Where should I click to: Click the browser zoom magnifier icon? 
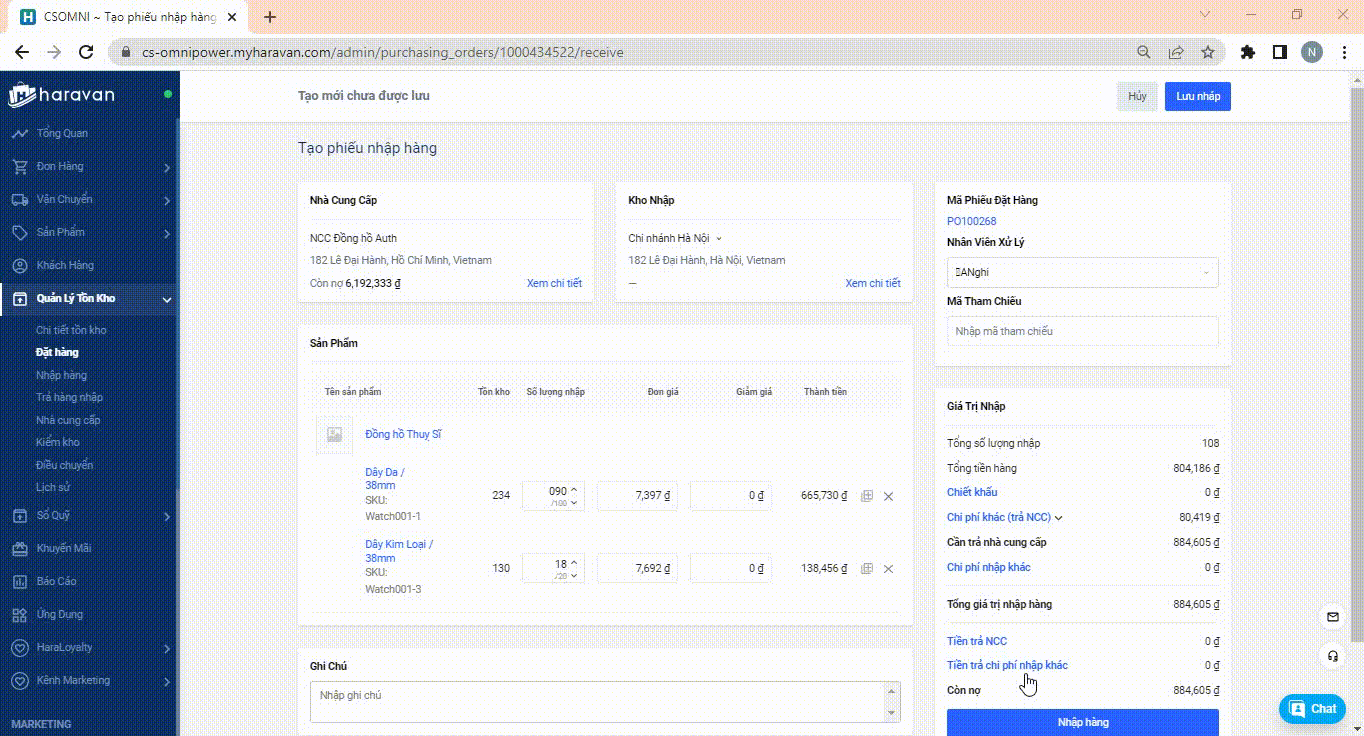[x=1144, y=52]
